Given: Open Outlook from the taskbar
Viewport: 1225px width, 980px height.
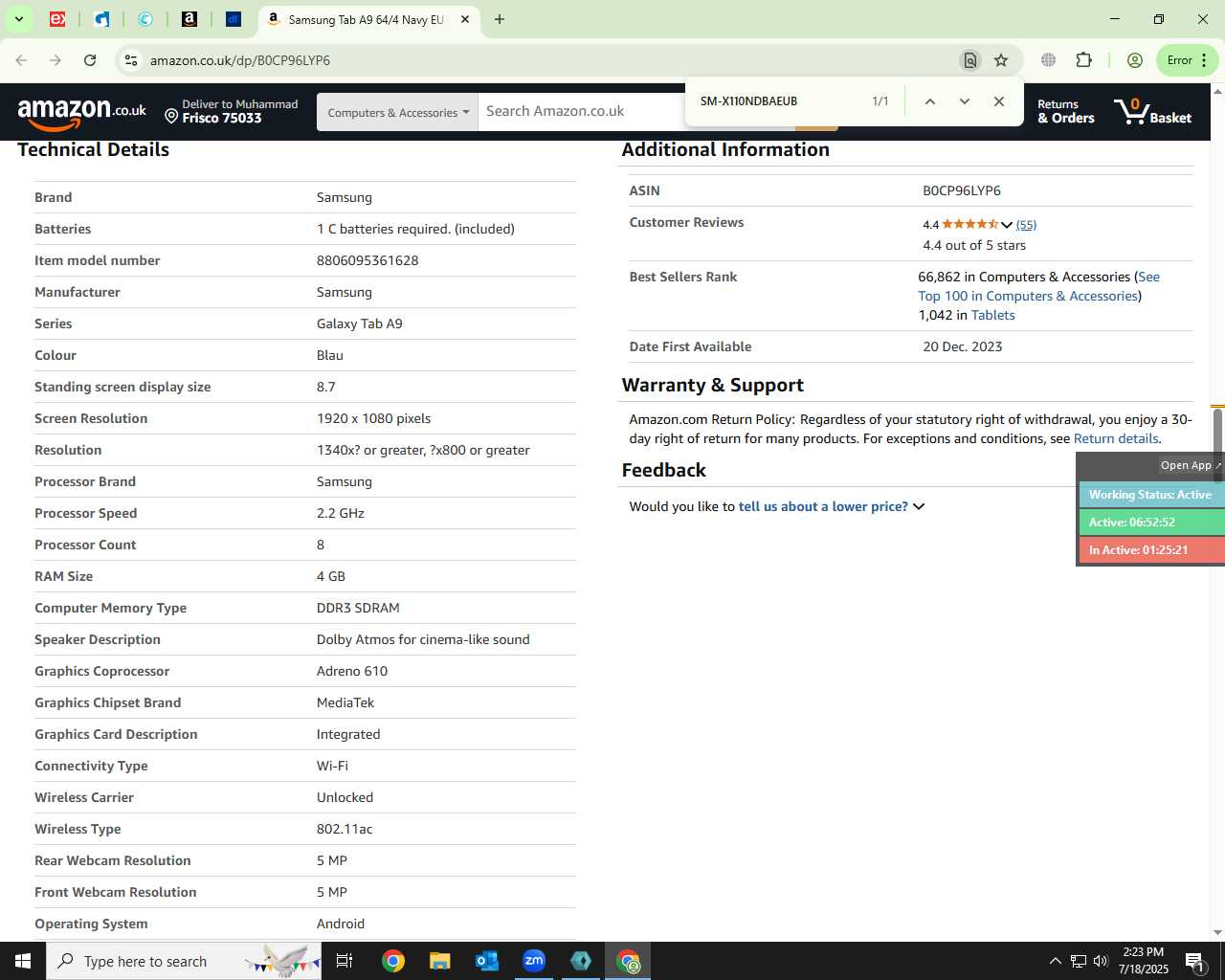Looking at the screenshot, I should tap(486, 961).
